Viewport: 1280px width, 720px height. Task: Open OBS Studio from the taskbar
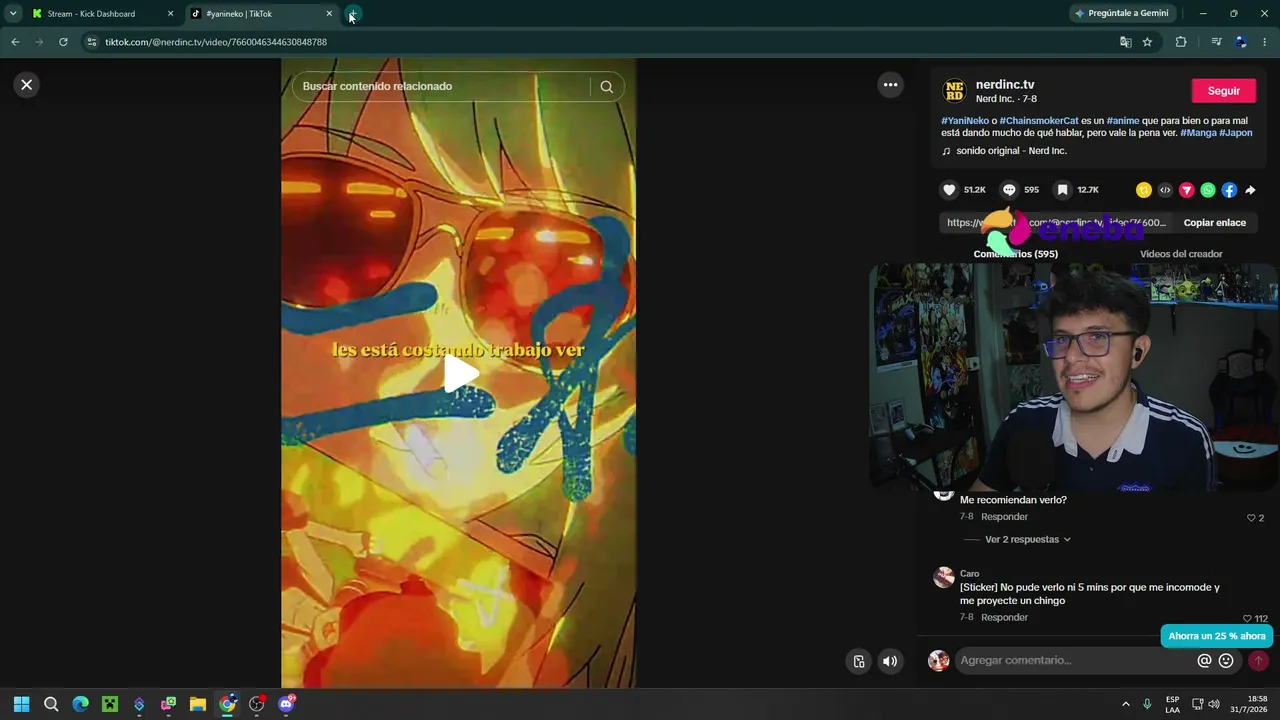click(x=257, y=704)
